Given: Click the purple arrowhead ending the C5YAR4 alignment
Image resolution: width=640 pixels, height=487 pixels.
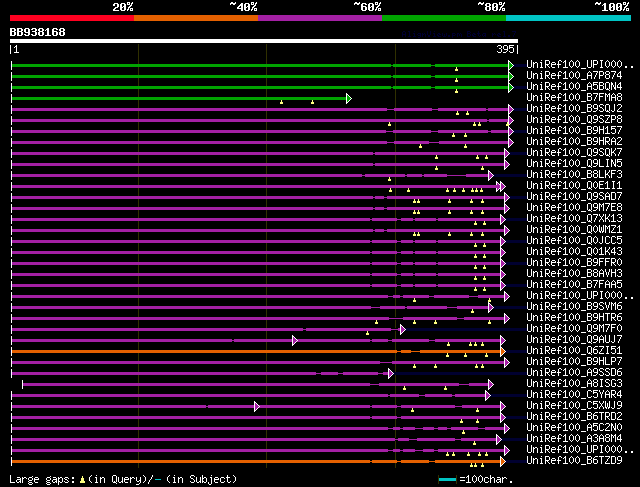Looking at the screenshot, I should [x=487, y=396].
